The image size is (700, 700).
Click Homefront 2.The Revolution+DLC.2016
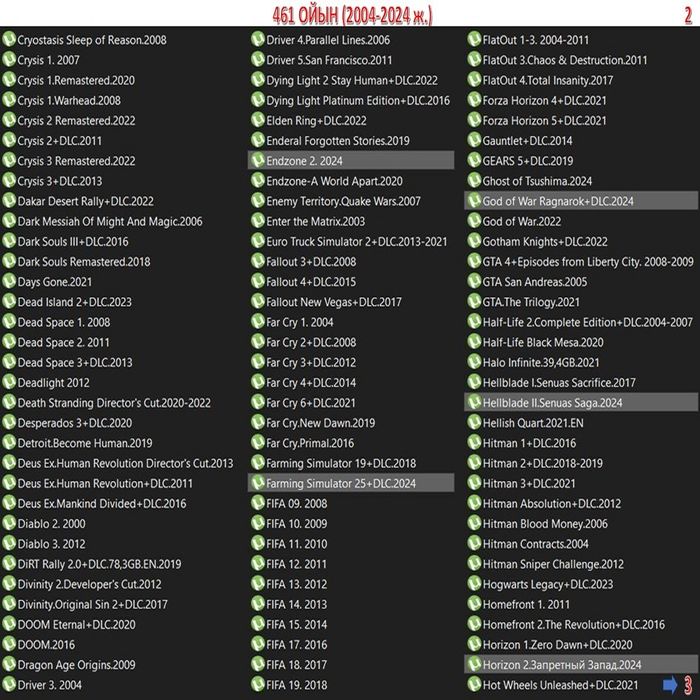pyautogui.click(x=574, y=625)
